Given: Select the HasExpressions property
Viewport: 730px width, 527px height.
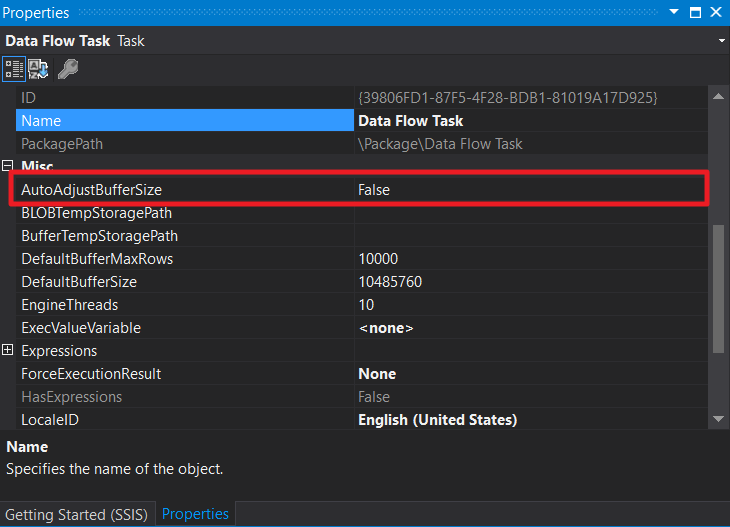Looking at the screenshot, I should 185,397.
